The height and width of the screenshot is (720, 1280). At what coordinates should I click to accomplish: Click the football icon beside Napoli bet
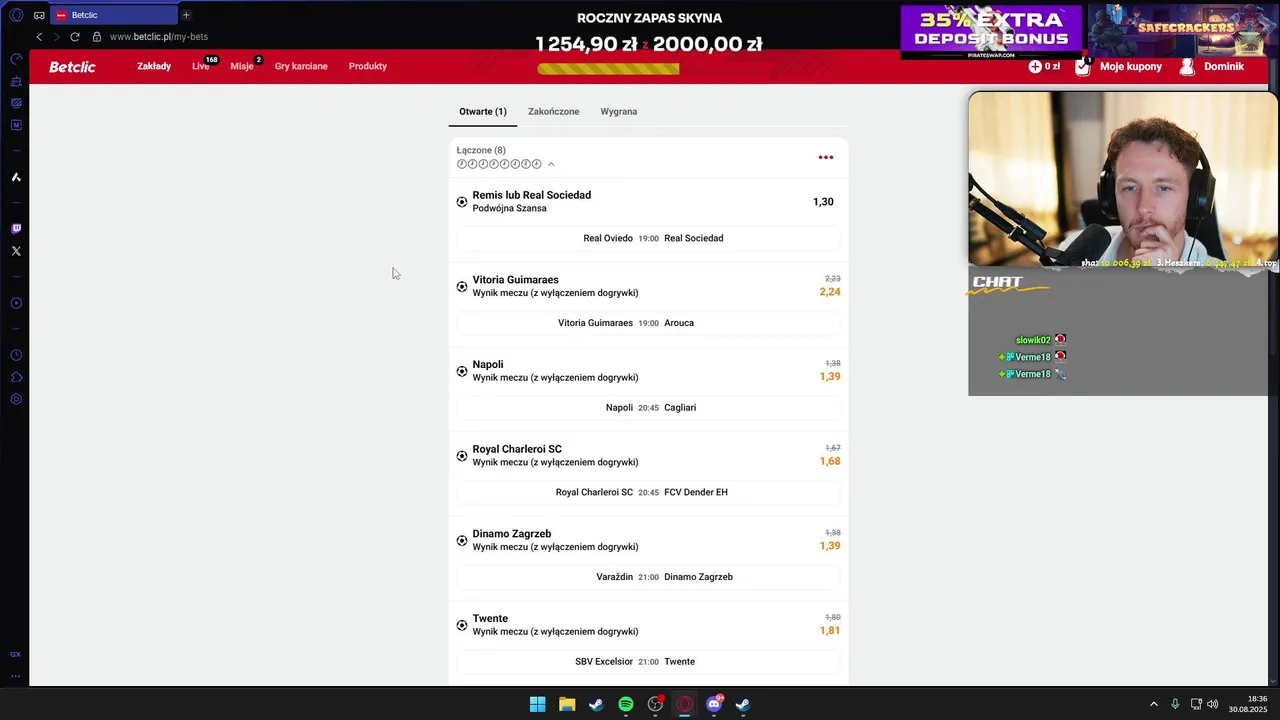pos(462,371)
